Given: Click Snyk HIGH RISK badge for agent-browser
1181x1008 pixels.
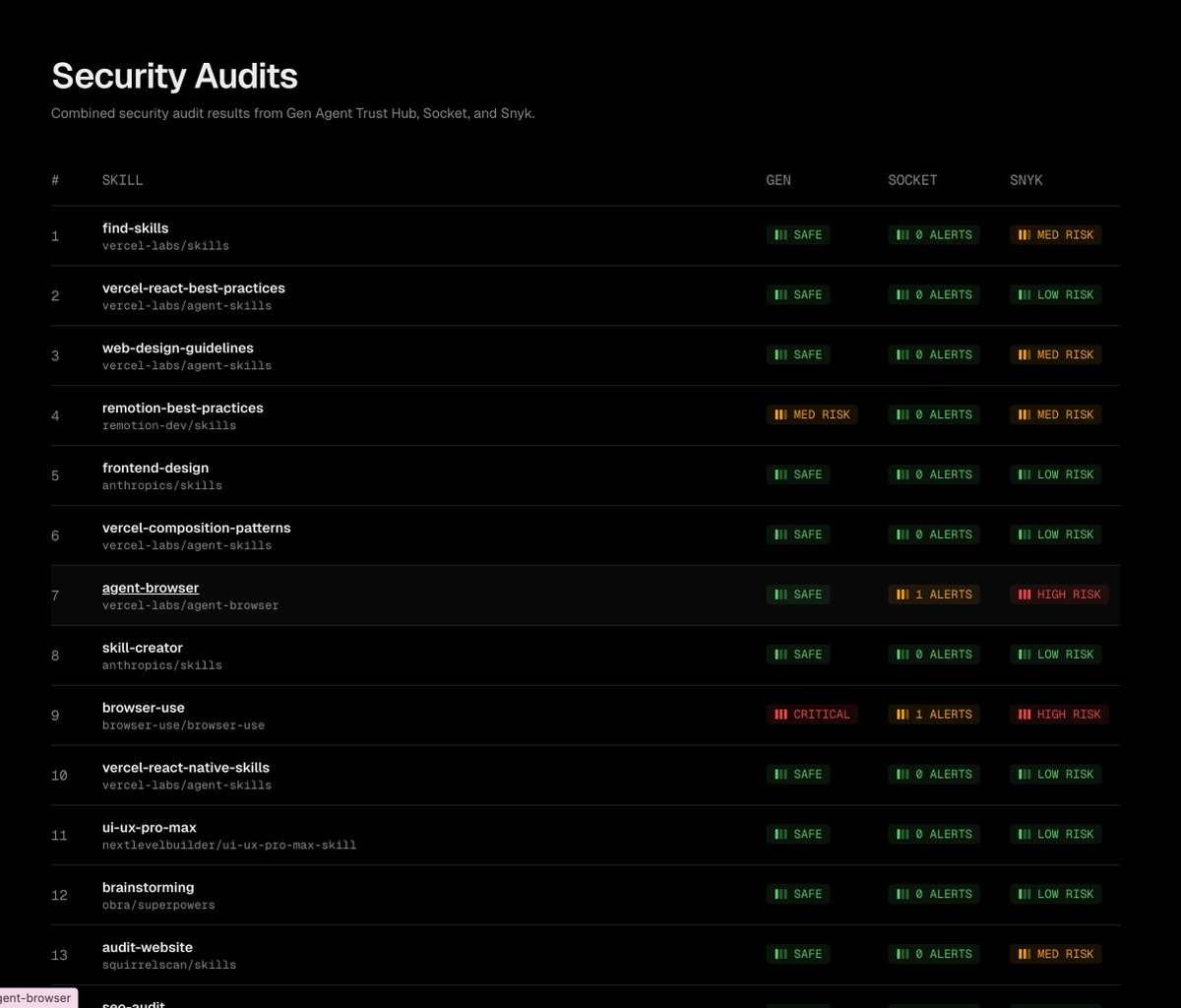Looking at the screenshot, I should pos(1059,596).
